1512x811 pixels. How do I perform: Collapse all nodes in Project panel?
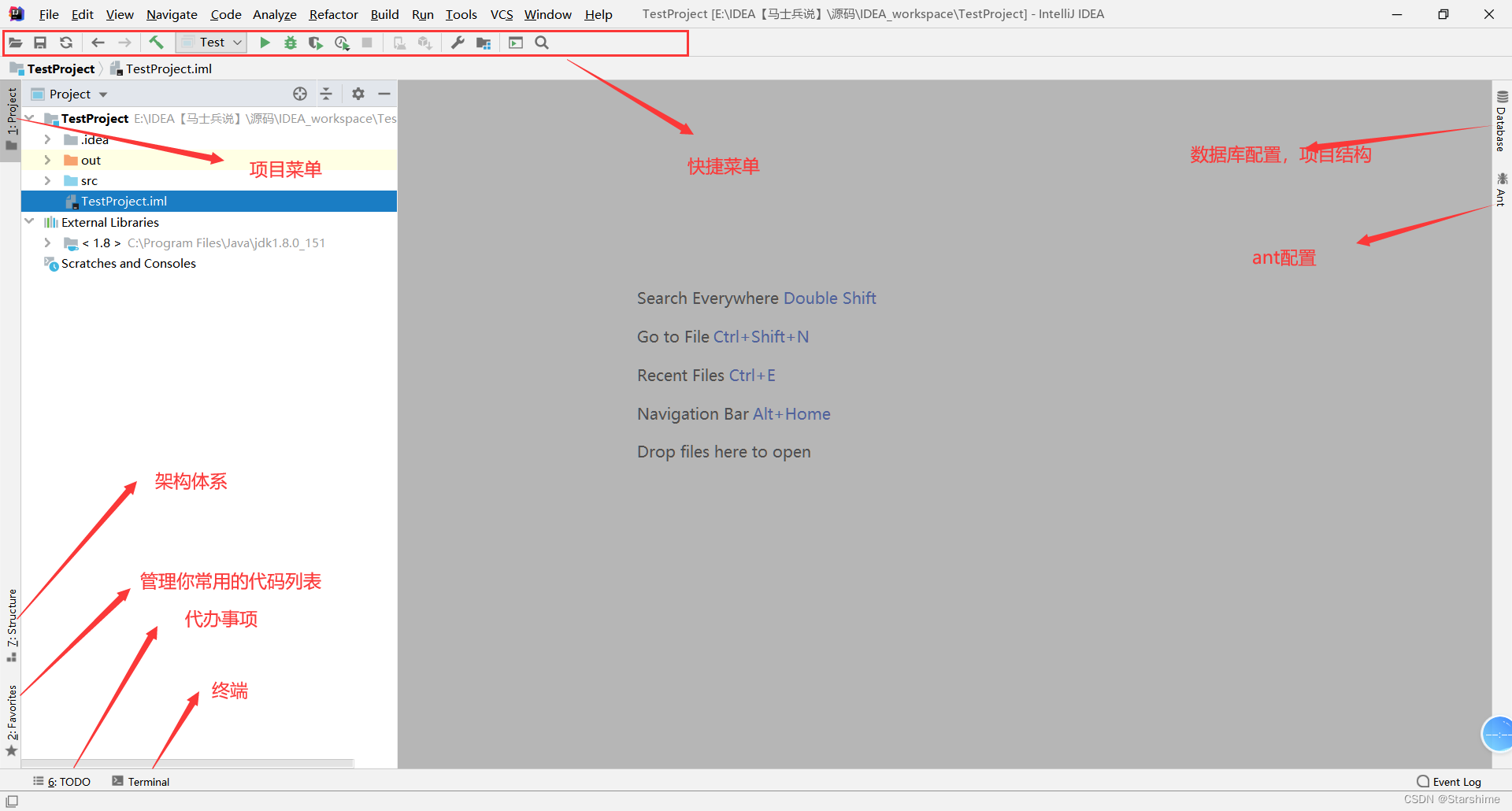pos(328,93)
